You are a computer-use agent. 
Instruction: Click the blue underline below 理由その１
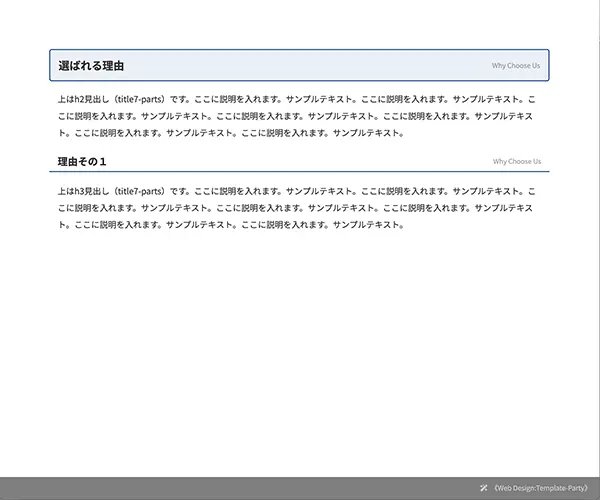pyautogui.click(x=300, y=172)
